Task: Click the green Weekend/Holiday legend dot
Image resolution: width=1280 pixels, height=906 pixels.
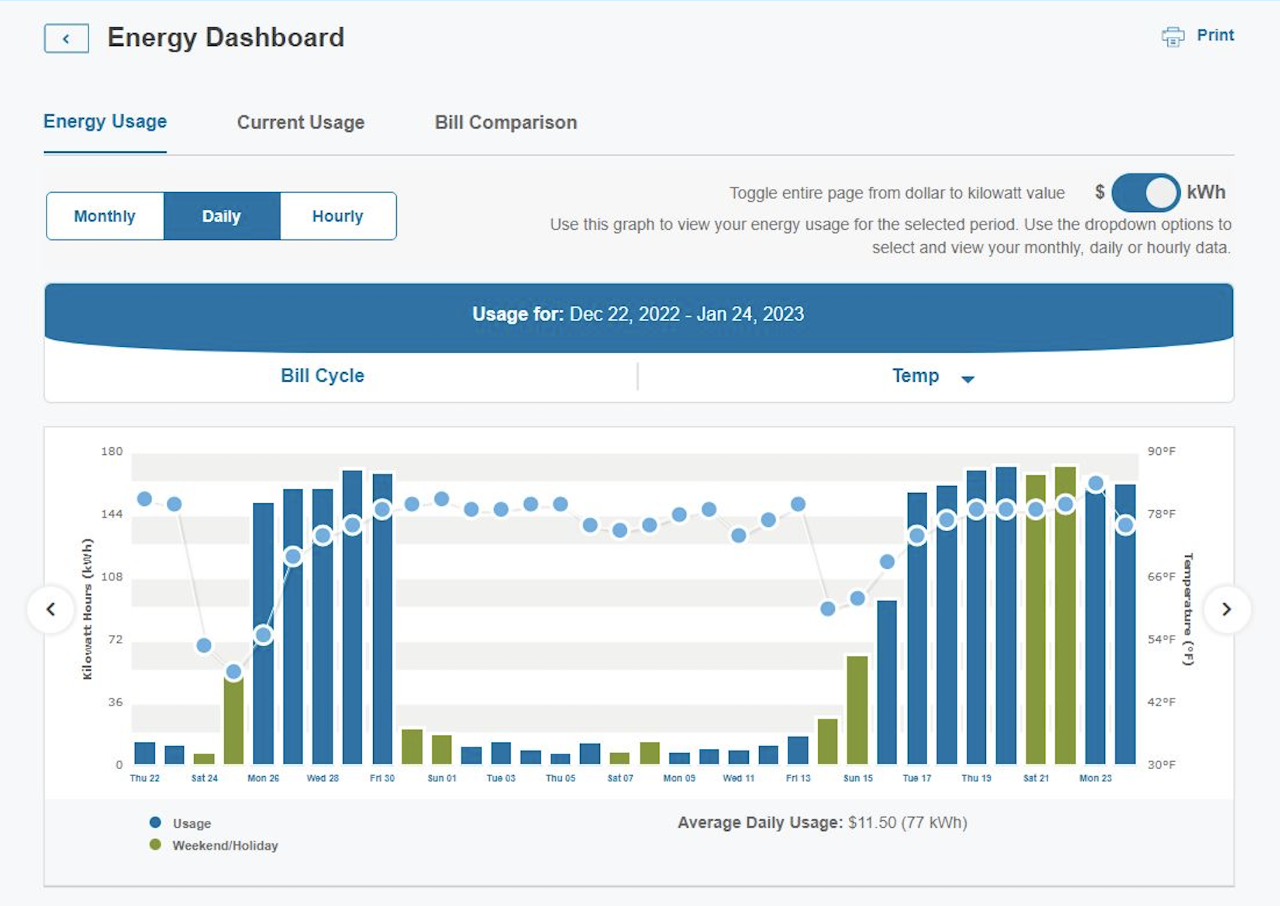Action: [155, 845]
